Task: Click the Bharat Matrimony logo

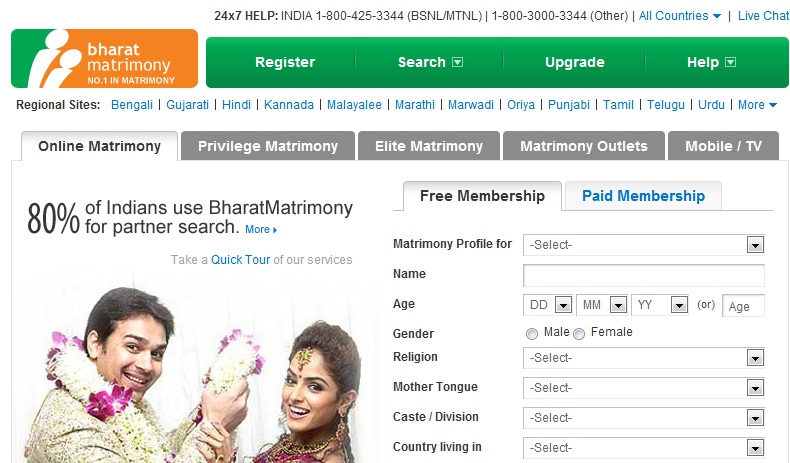Action: coord(104,58)
